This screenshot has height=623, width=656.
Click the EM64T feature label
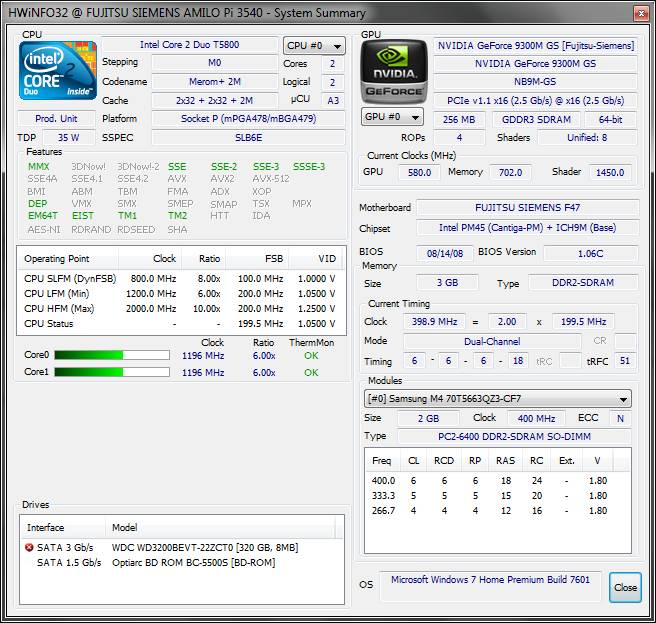(x=43, y=216)
